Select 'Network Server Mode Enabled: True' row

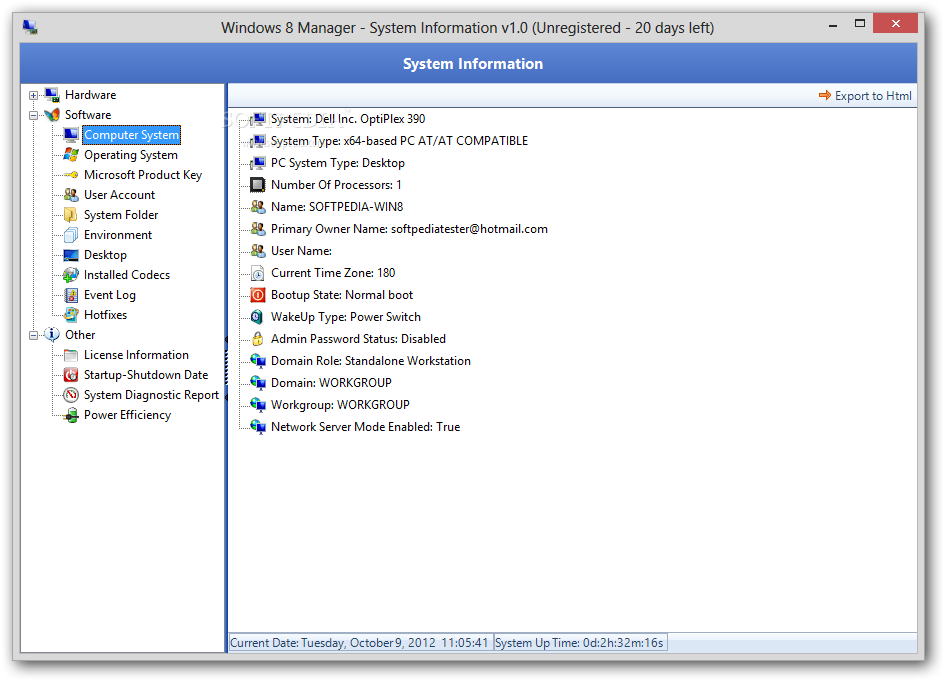coord(365,427)
